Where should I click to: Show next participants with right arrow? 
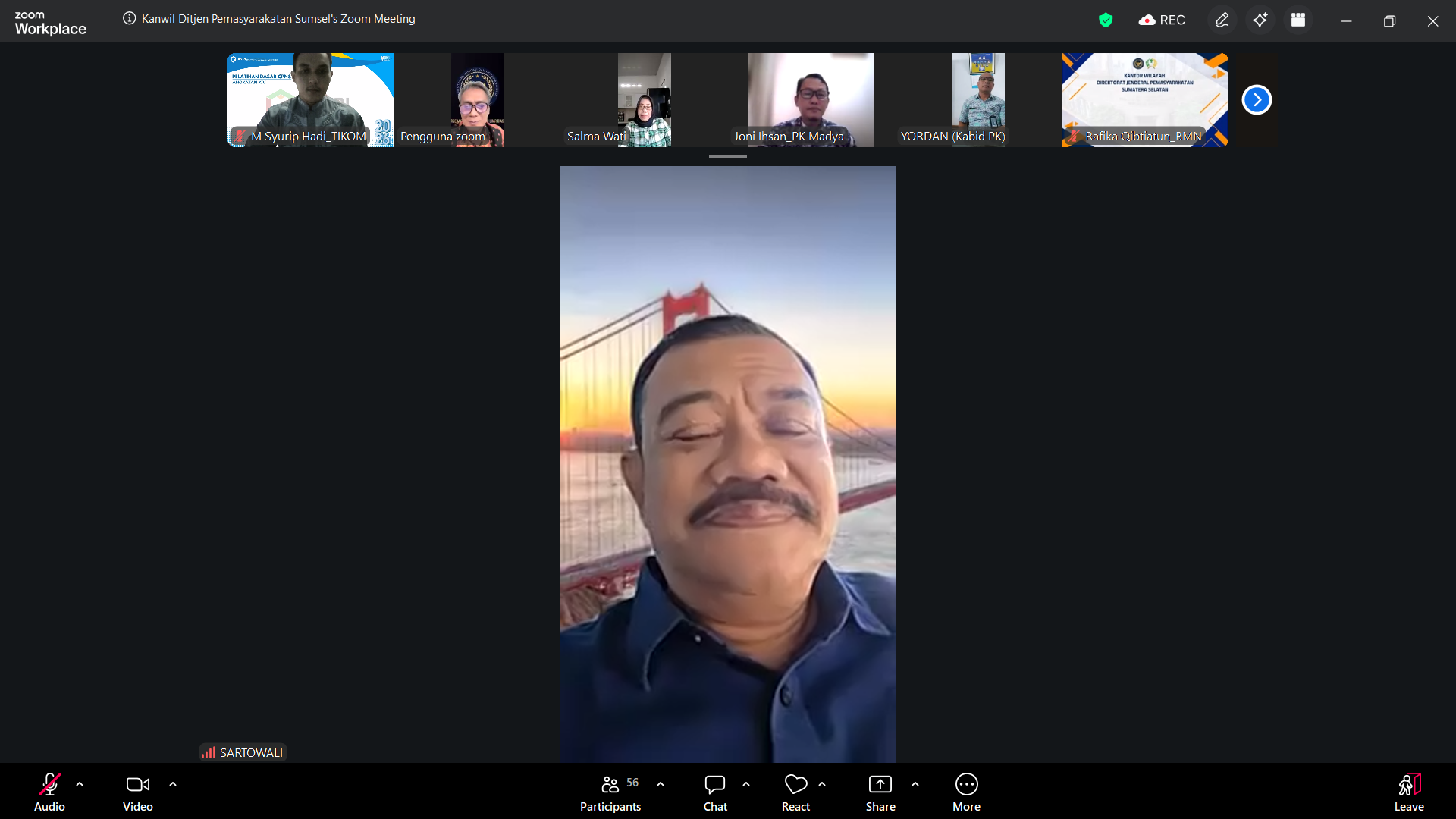(1257, 99)
